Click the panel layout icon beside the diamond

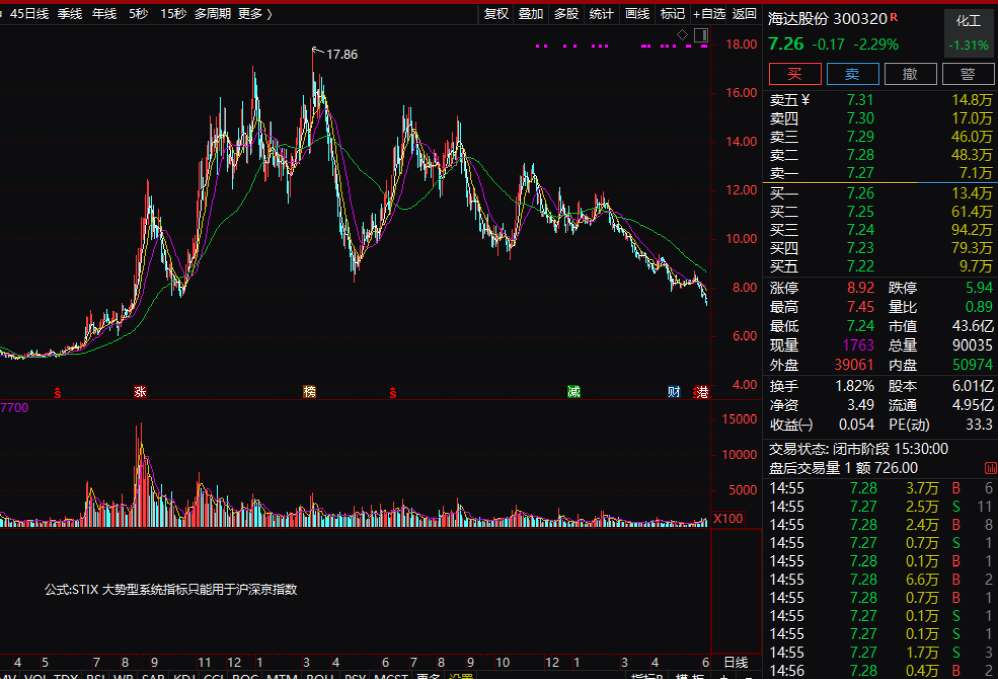tap(700, 35)
